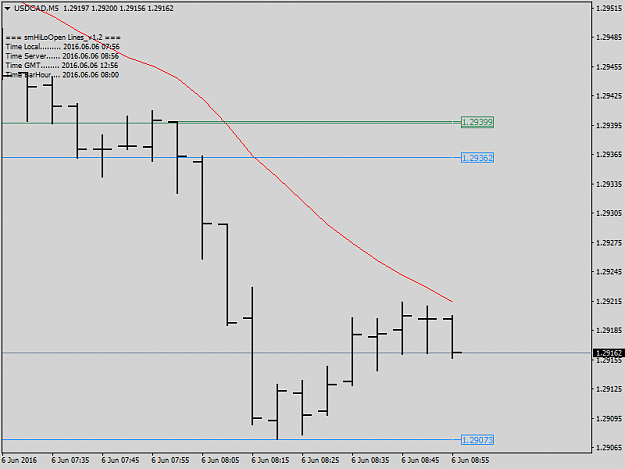This screenshot has width=625, height=469.
Task: Click the 1.29245 price scale label
Action: pyautogui.click(x=609, y=272)
